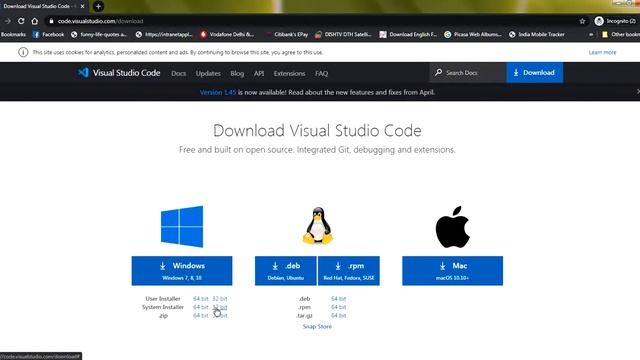The width and height of the screenshot is (640, 360).
Task: Click the blue Download button in header
Action: (x=535, y=72)
